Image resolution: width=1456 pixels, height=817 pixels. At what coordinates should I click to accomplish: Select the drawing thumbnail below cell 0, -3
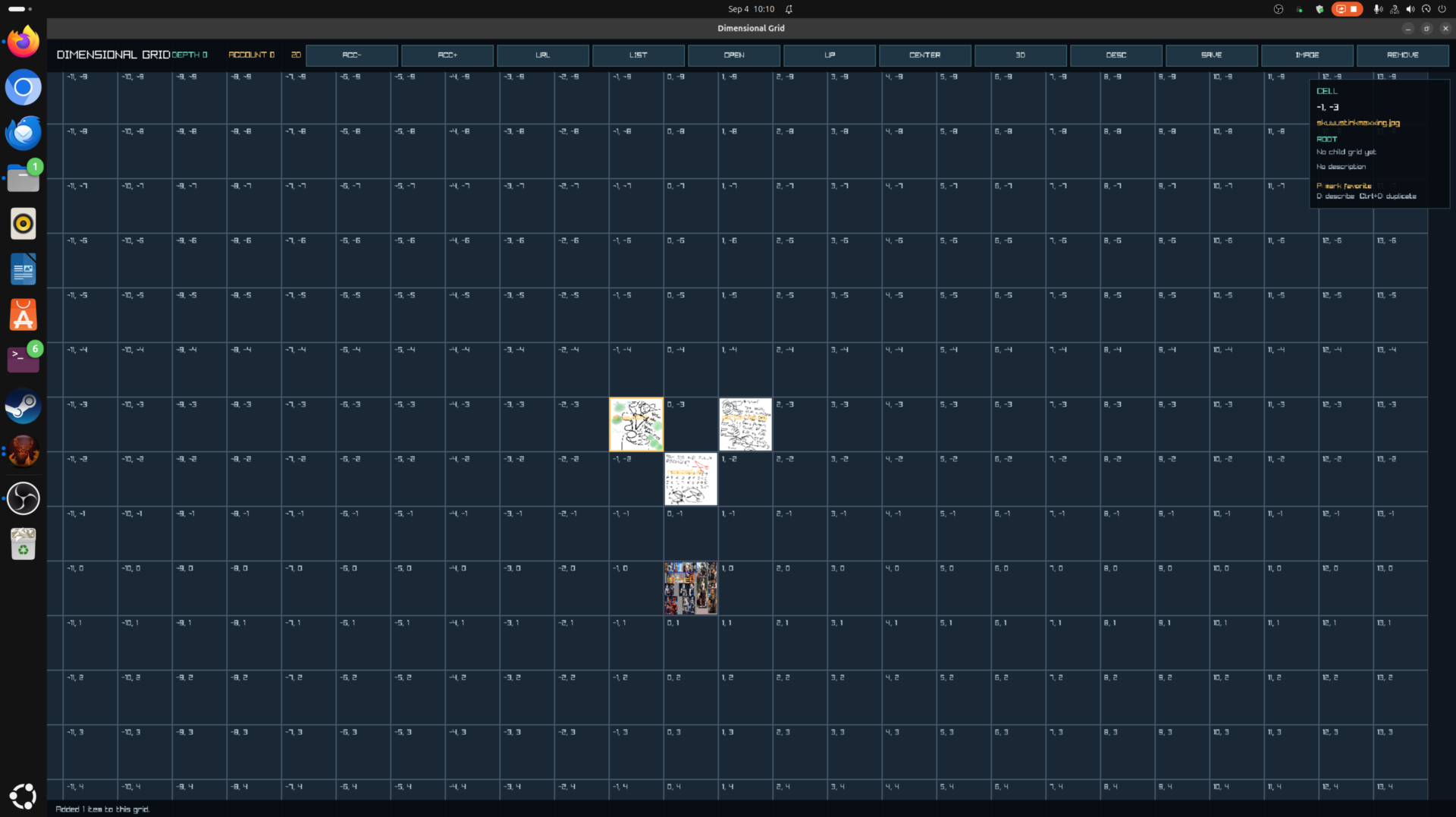(x=691, y=479)
